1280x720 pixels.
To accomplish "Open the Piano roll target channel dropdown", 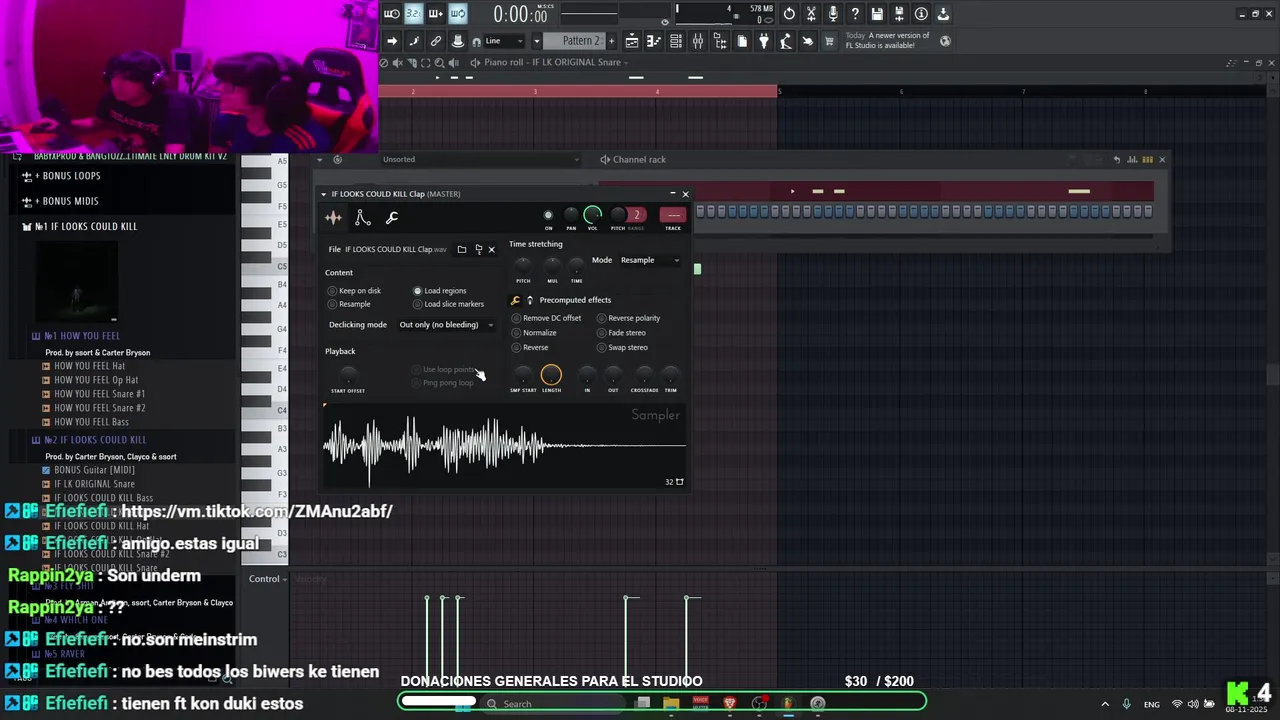I will click(557, 62).
